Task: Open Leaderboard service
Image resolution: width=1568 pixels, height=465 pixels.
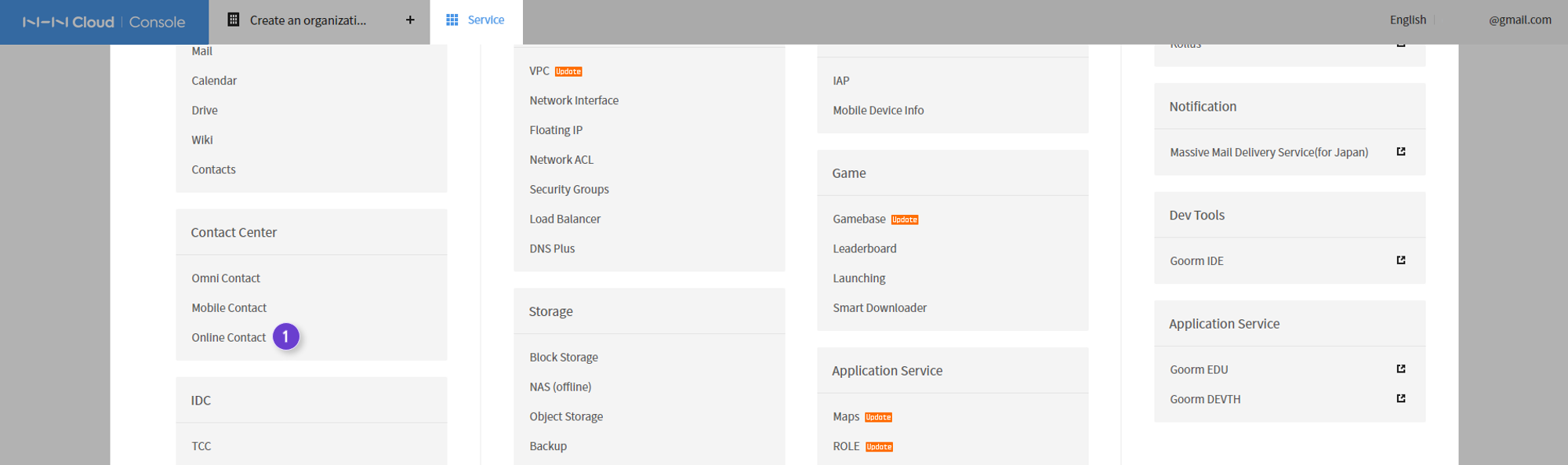Action: tap(865, 249)
